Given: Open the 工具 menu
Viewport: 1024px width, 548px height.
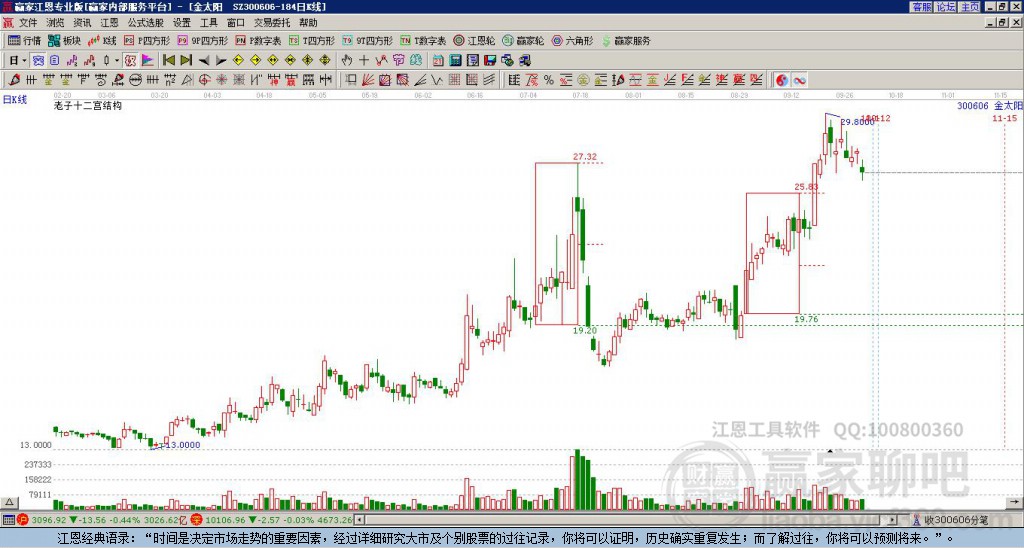Looking at the screenshot, I should [x=209, y=23].
